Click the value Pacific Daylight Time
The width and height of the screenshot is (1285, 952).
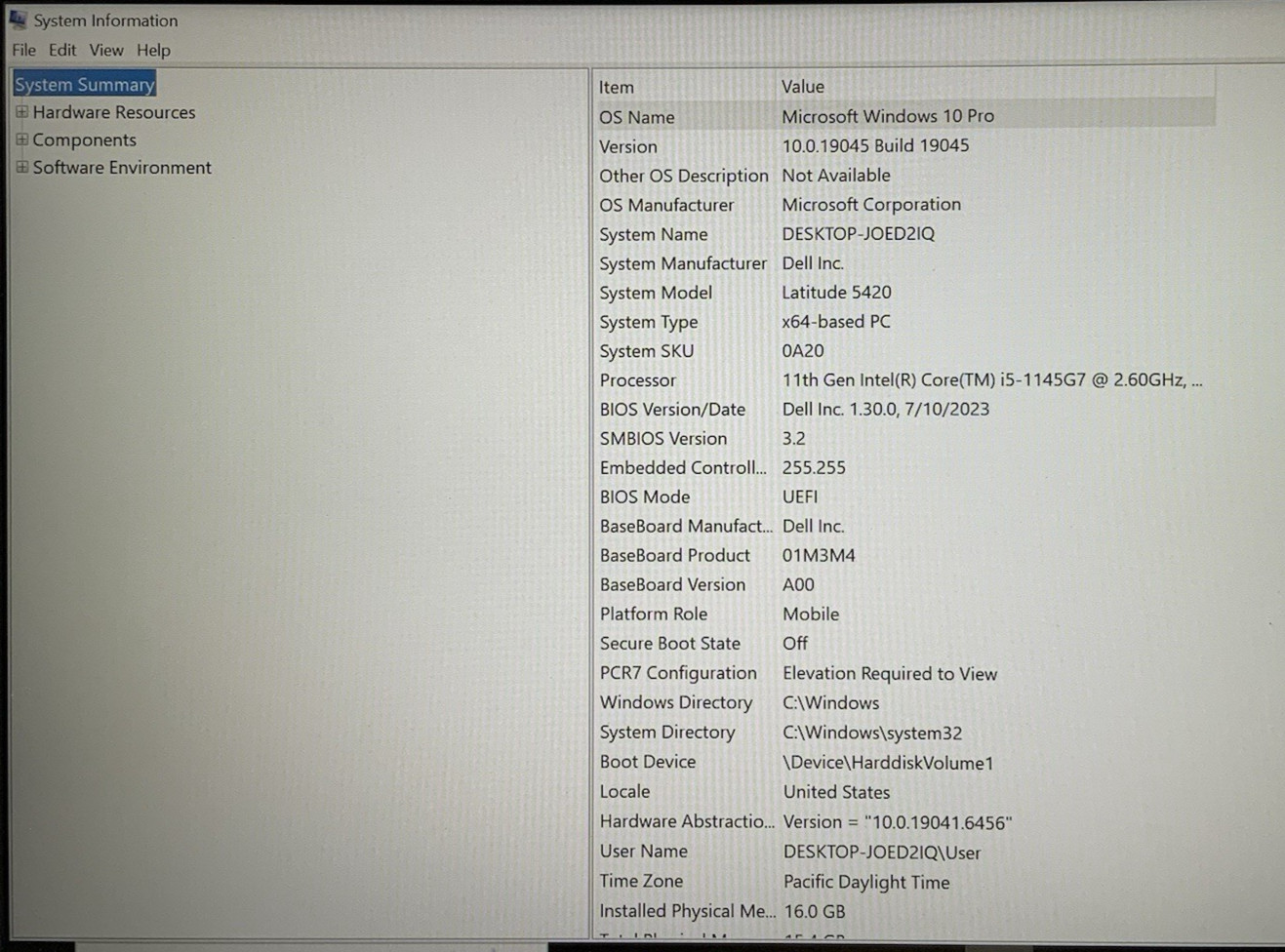coord(866,882)
